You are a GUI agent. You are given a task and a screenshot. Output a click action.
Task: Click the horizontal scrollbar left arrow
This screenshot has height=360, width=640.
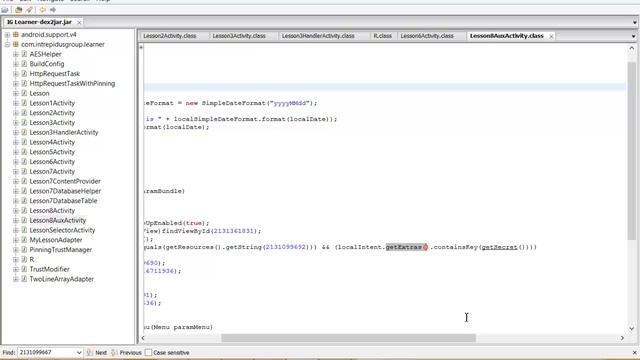(142, 338)
